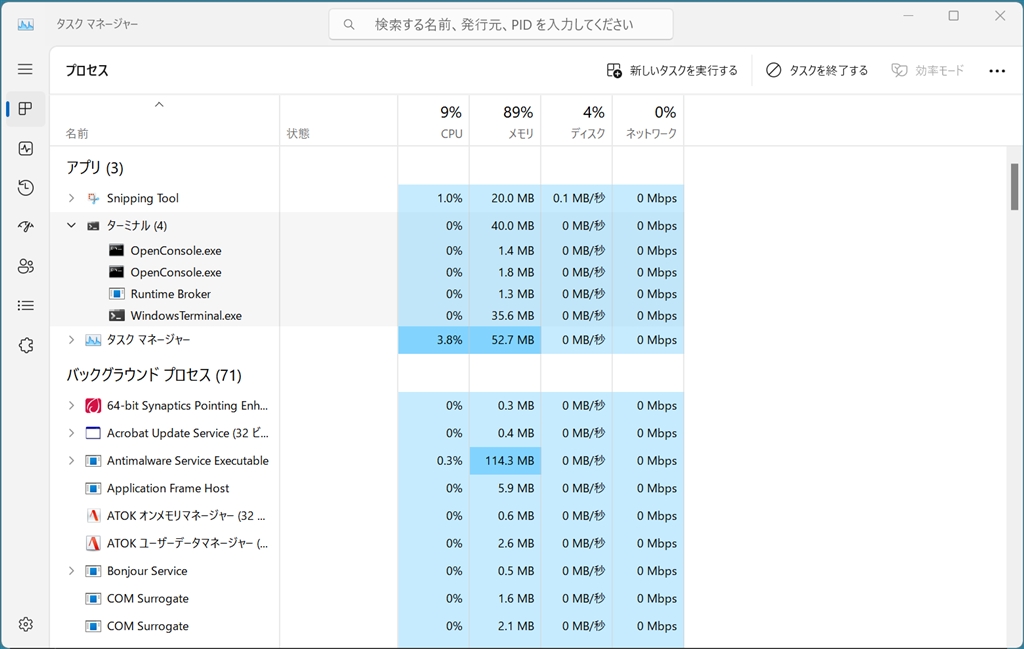The image size is (1024, 649).
Task: Click the search magnifier icon
Action: (349, 25)
